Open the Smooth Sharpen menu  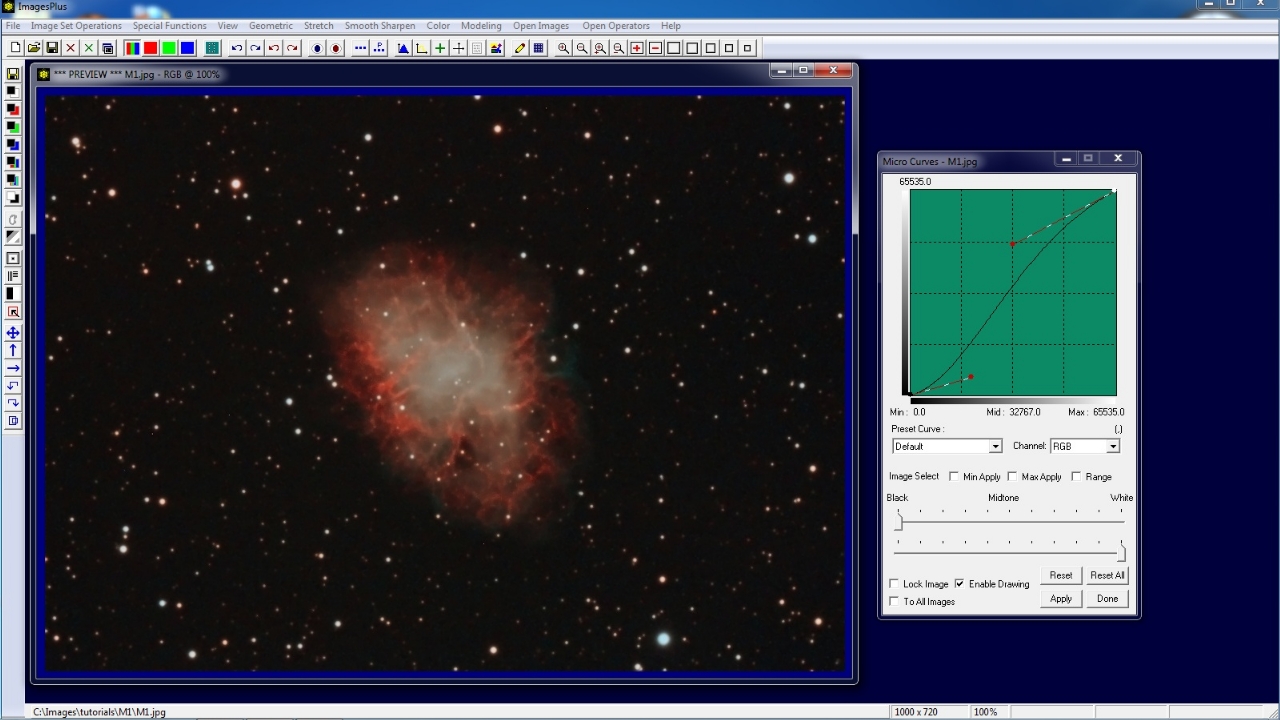(380, 26)
